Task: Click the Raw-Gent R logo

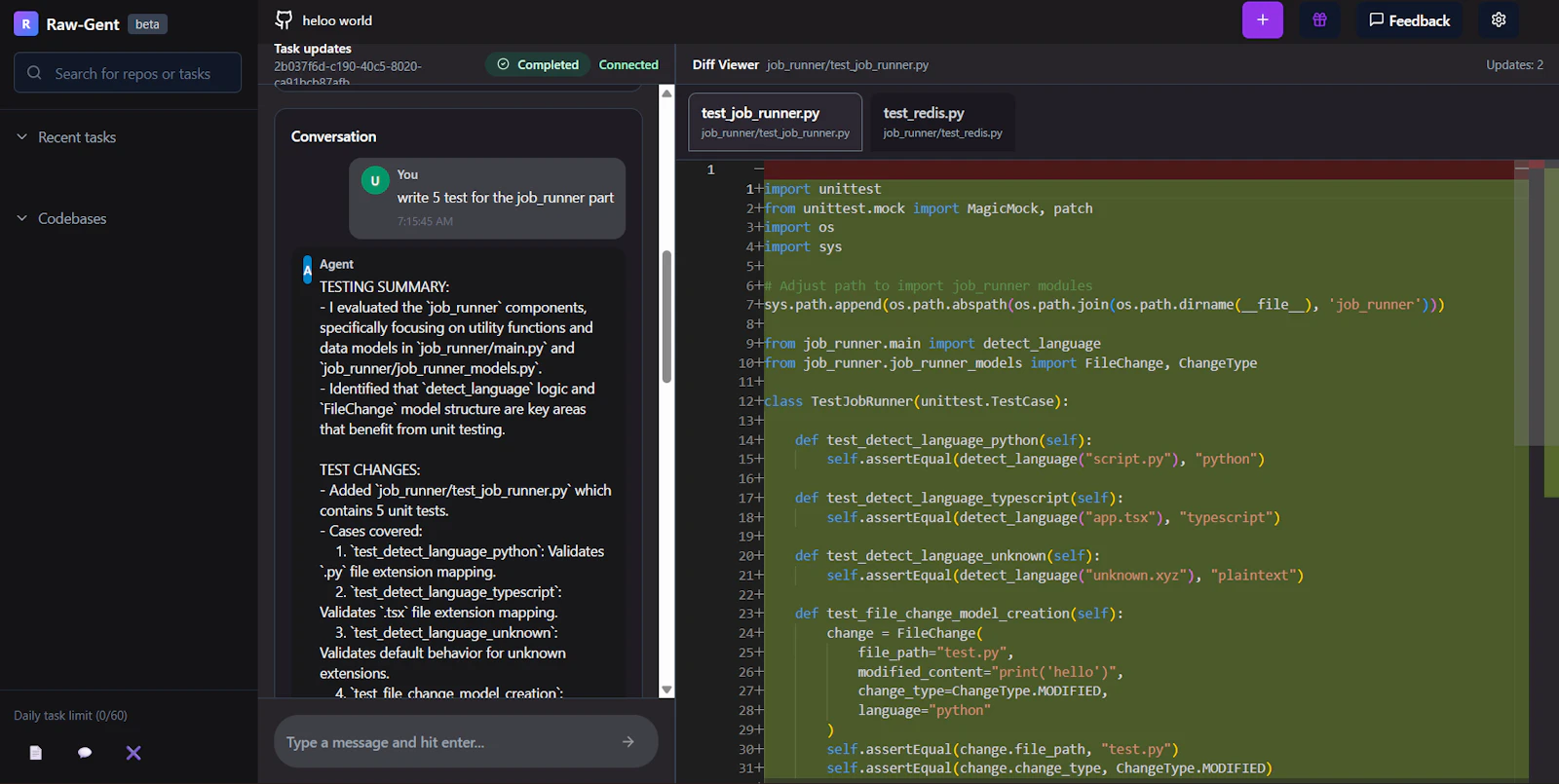Action: pos(26,23)
